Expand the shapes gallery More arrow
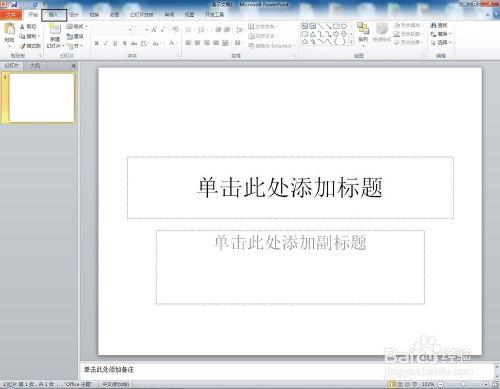Screen dimensions: 500x389 pyautogui.click(x=351, y=42)
